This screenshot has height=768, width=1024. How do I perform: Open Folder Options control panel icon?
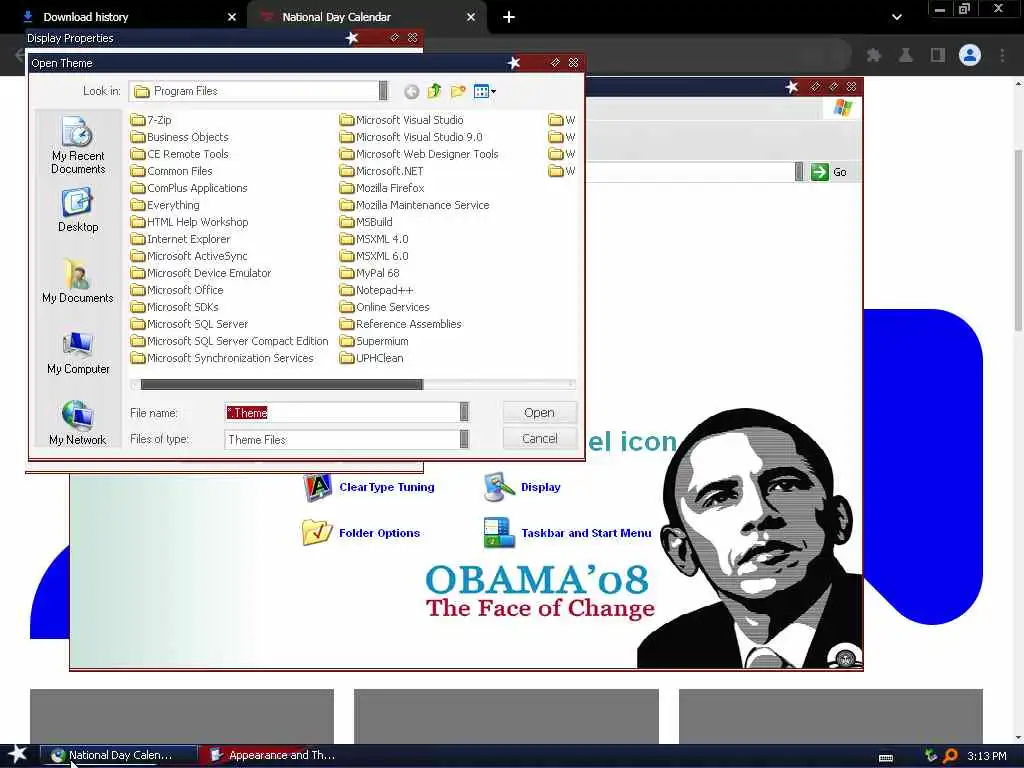click(360, 533)
